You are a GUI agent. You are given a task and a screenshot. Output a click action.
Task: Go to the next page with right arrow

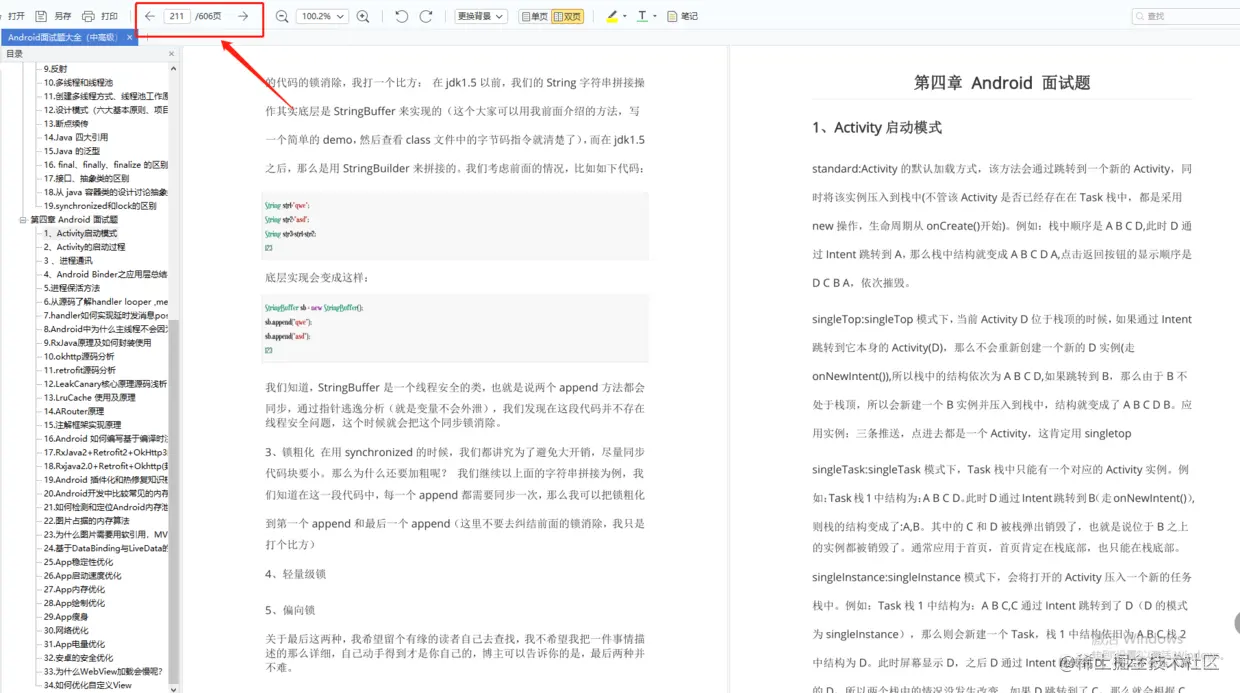click(243, 16)
